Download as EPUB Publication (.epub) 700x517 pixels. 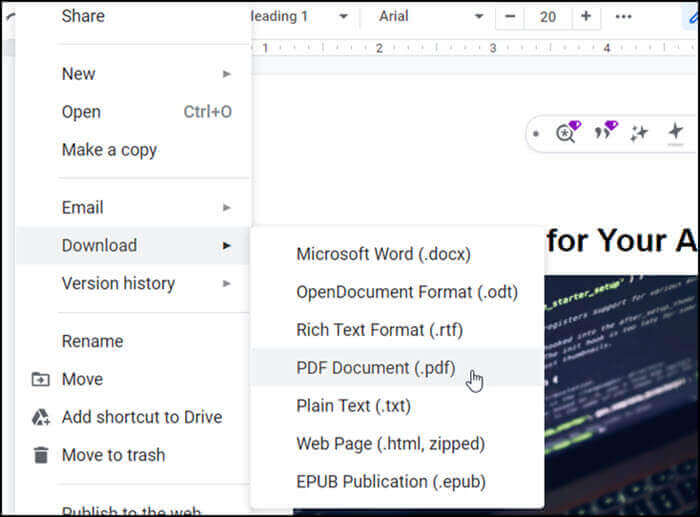pyautogui.click(x=397, y=482)
